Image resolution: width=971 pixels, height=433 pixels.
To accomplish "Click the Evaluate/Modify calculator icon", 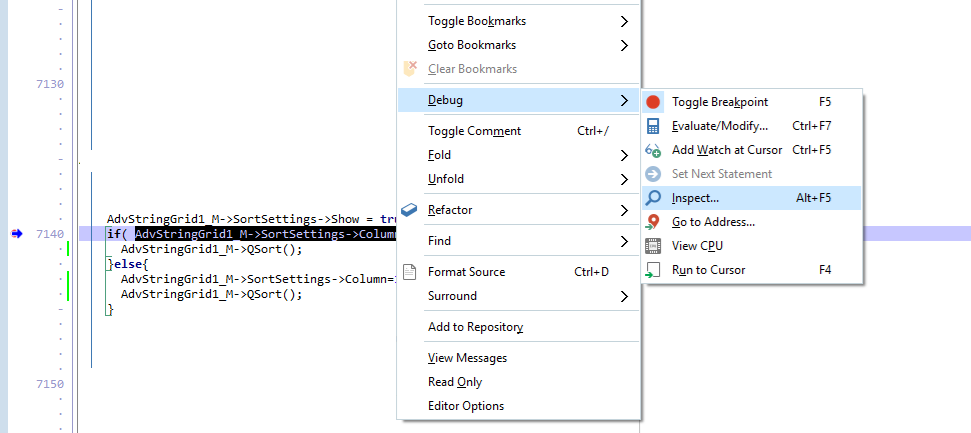I will tap(653, 126).
